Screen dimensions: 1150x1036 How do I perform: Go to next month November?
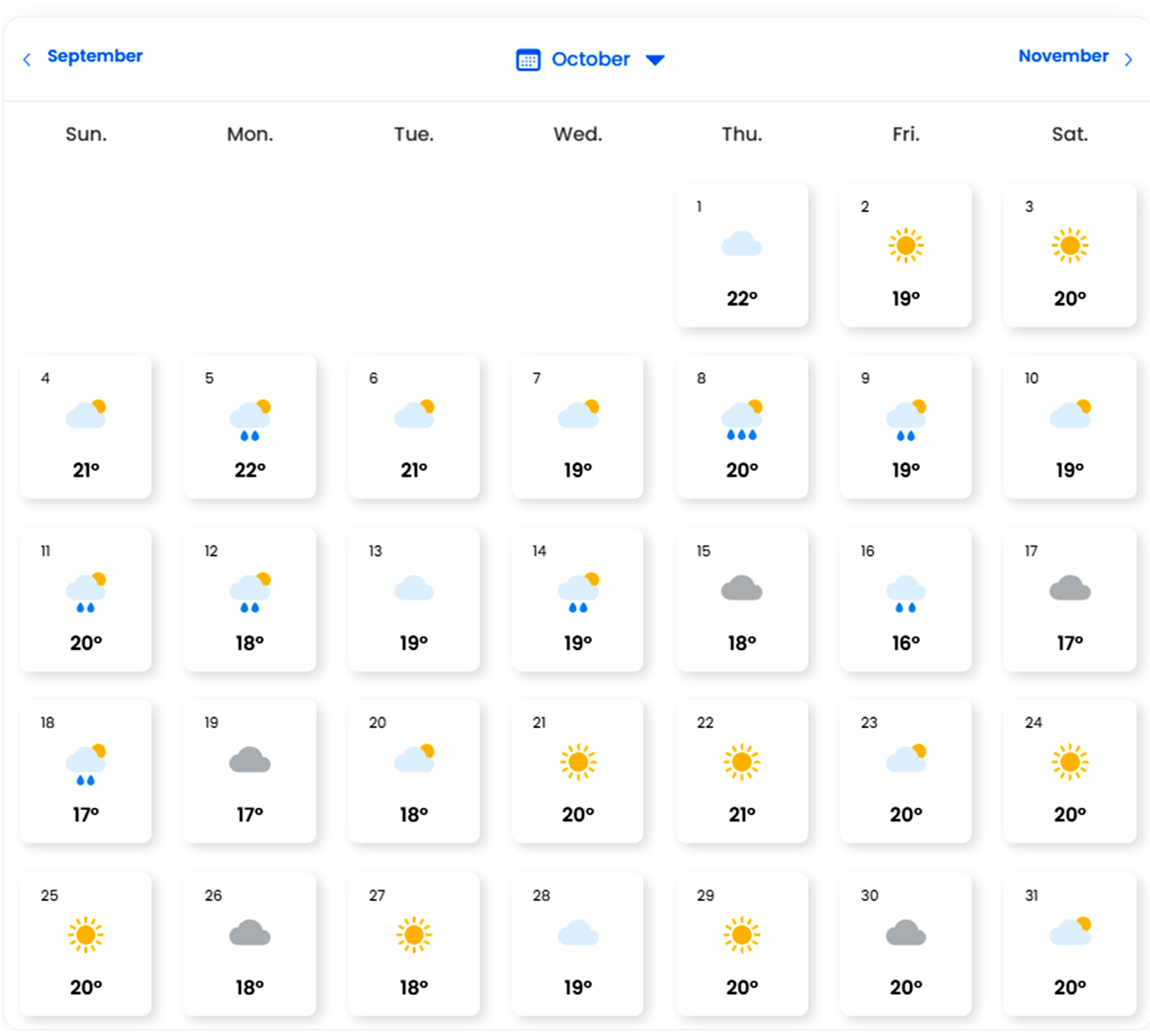[1063, 56]
